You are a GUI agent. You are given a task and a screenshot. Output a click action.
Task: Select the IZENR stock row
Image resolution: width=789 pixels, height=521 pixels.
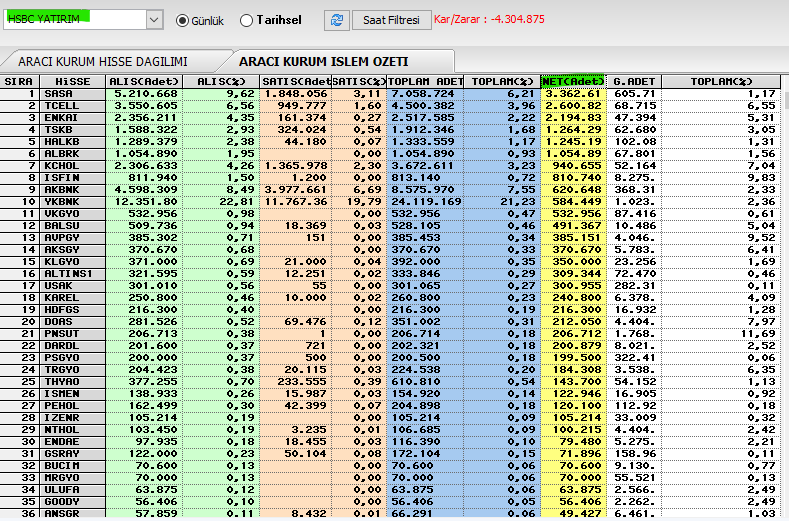click(390, 418)
